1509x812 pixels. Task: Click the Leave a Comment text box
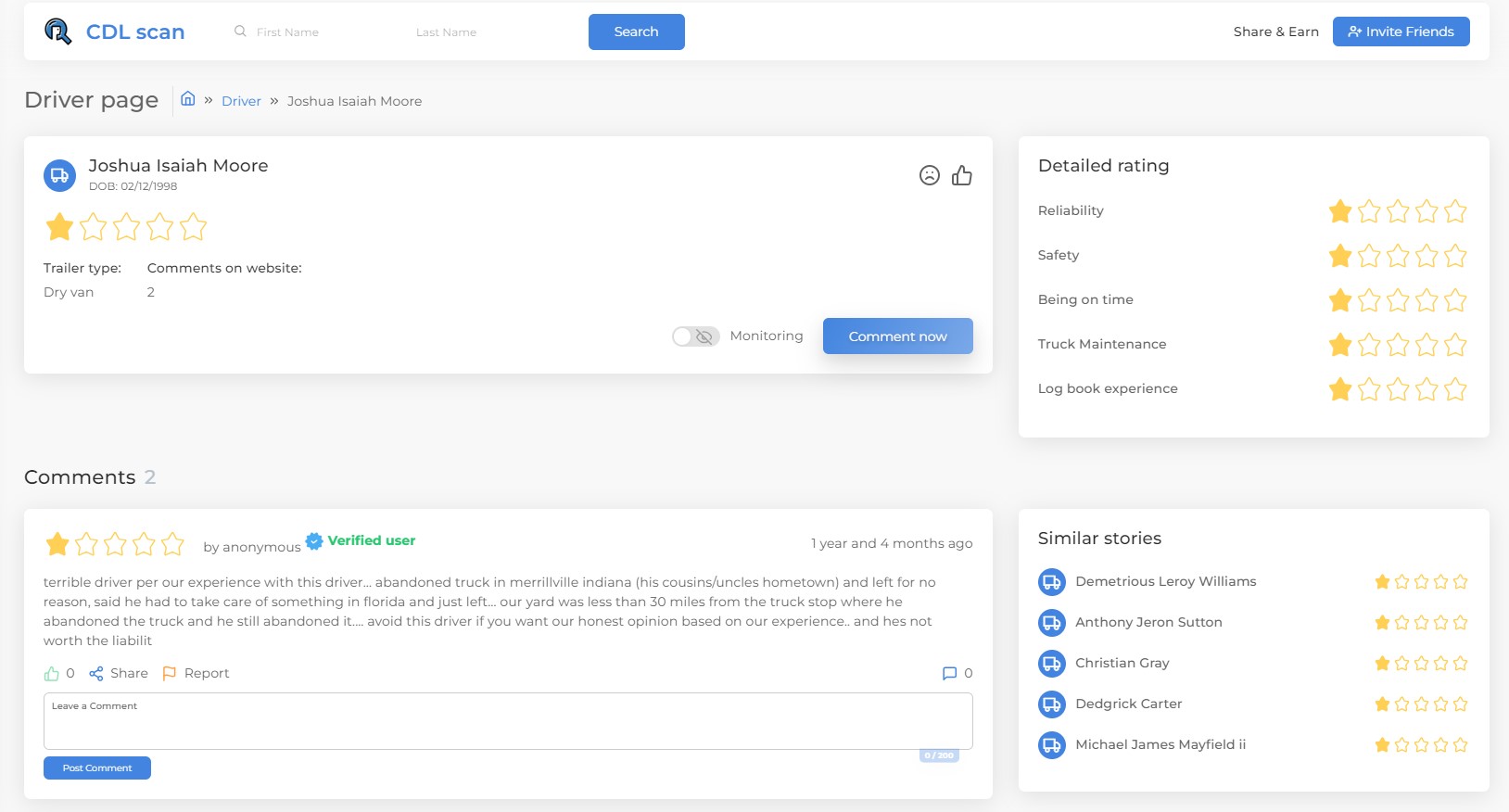(507, 721)
